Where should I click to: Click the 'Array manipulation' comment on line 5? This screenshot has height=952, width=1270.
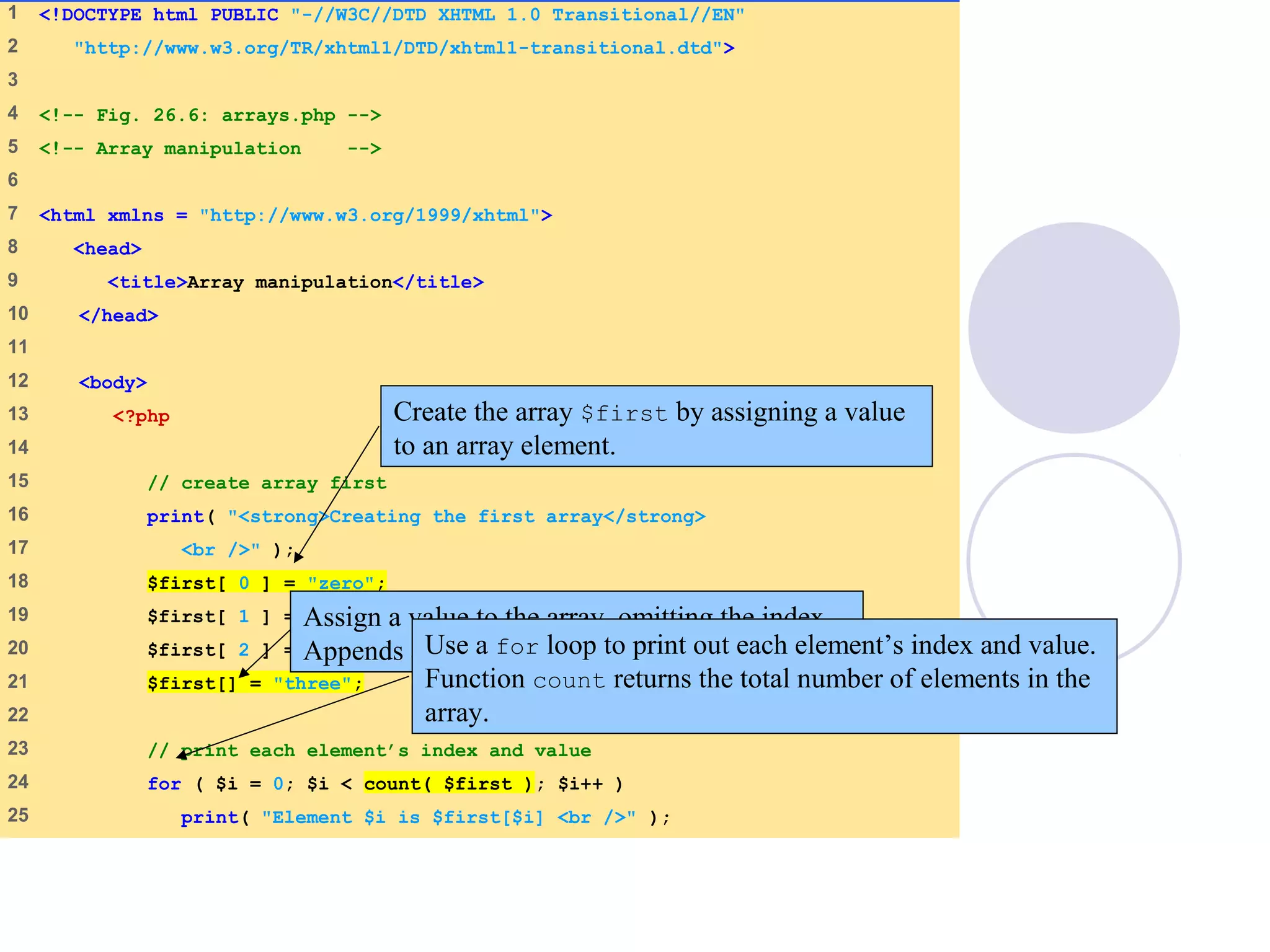pos(210,149)
